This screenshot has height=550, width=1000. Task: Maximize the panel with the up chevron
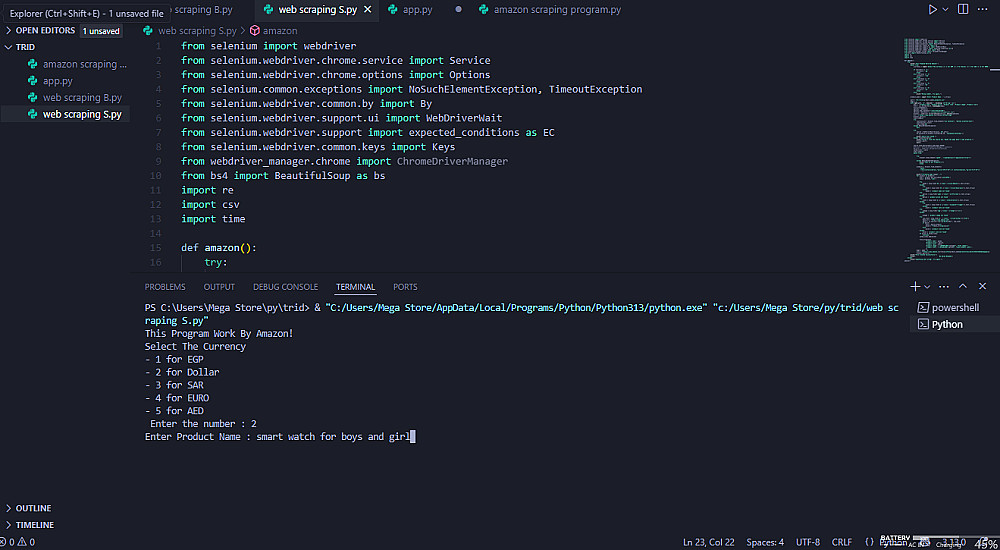point(963,286)
